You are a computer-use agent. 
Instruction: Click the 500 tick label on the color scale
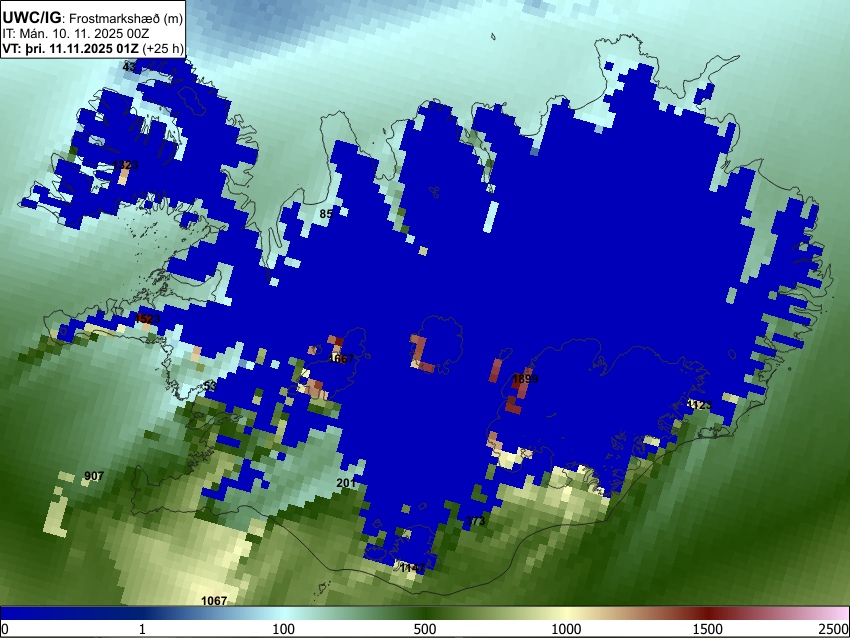click(425, 629)
